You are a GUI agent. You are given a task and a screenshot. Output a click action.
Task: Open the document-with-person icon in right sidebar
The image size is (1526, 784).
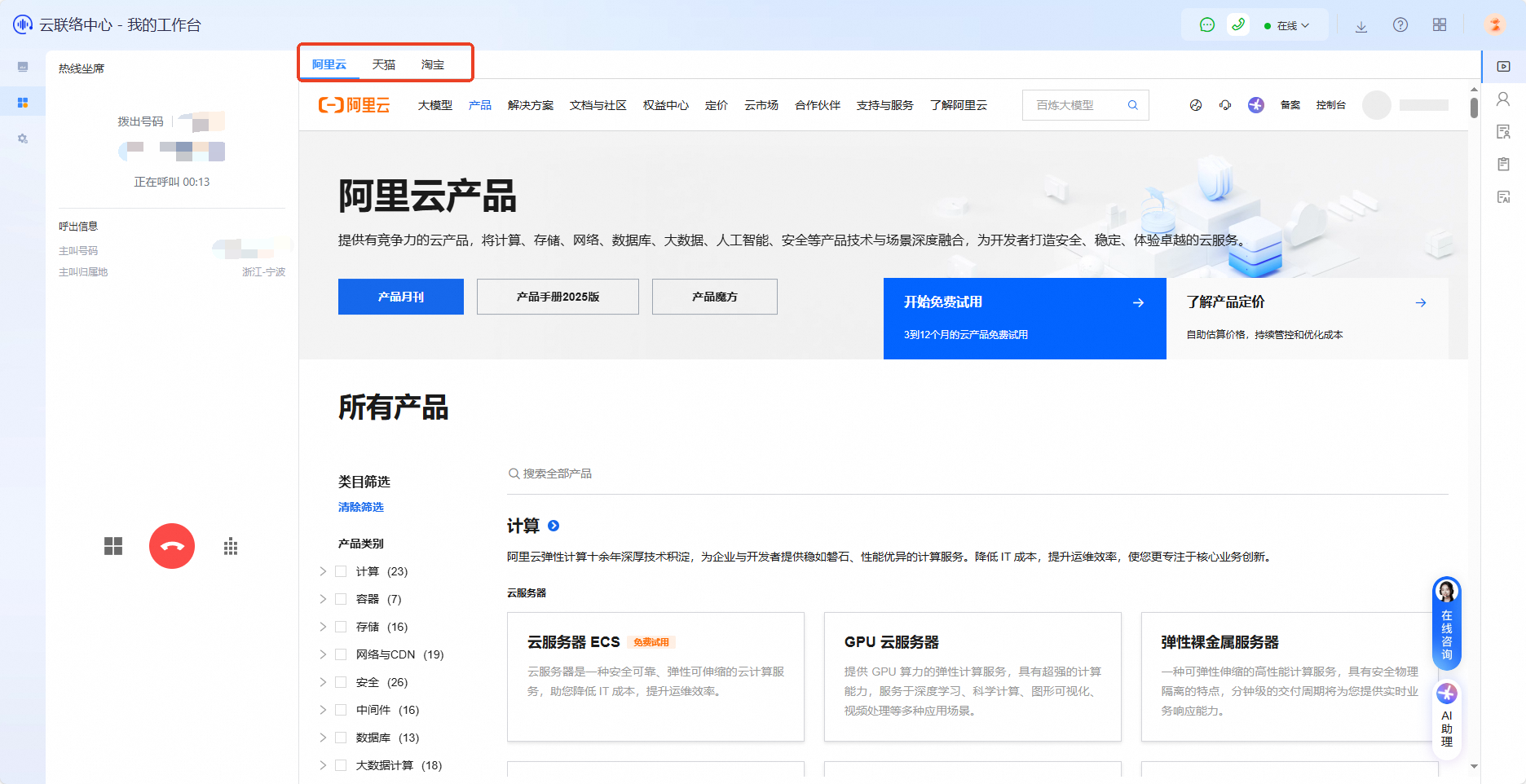tap(1504, 131)
